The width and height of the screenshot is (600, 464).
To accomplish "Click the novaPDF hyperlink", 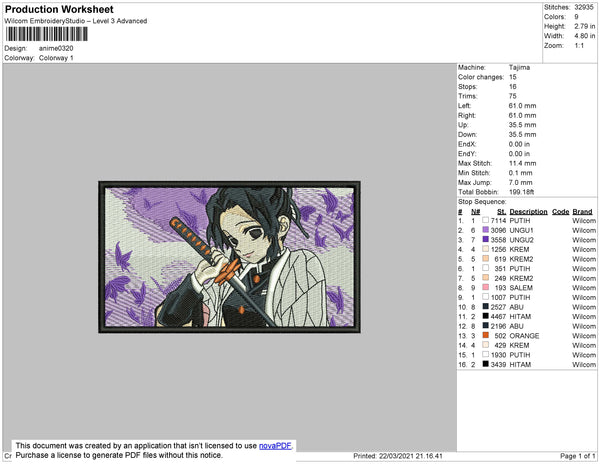I will 275,446.
